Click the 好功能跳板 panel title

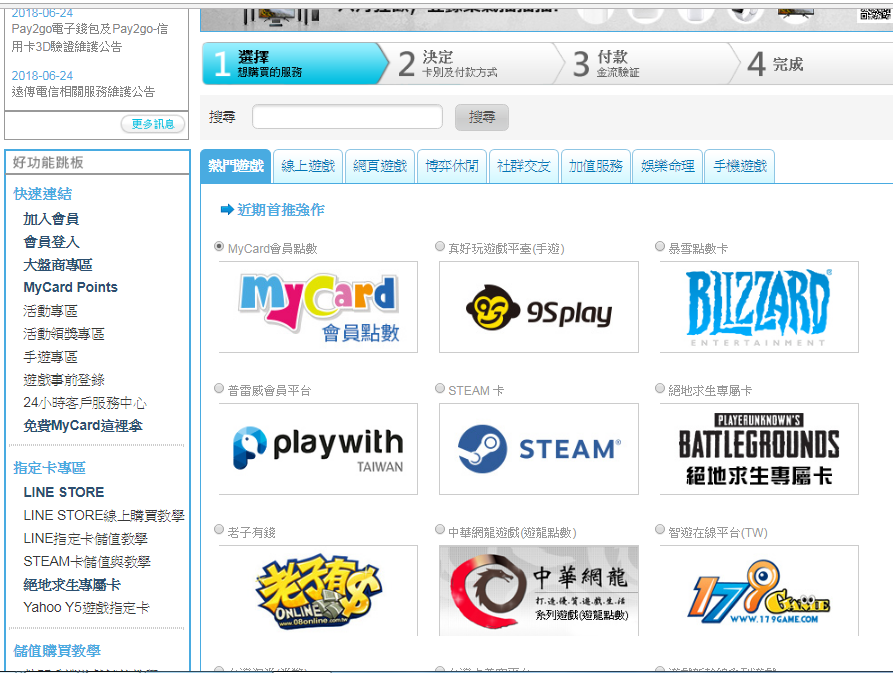[48, 163]
